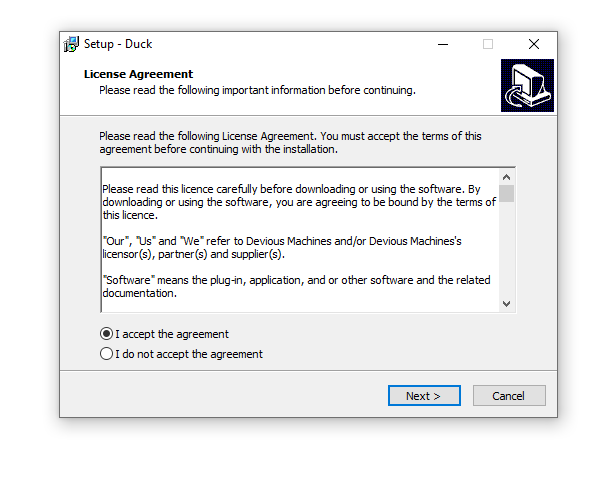Click the license text scrollbar thumb
The width and height of the screenshot is (612, 483).
tap(507, 194)
